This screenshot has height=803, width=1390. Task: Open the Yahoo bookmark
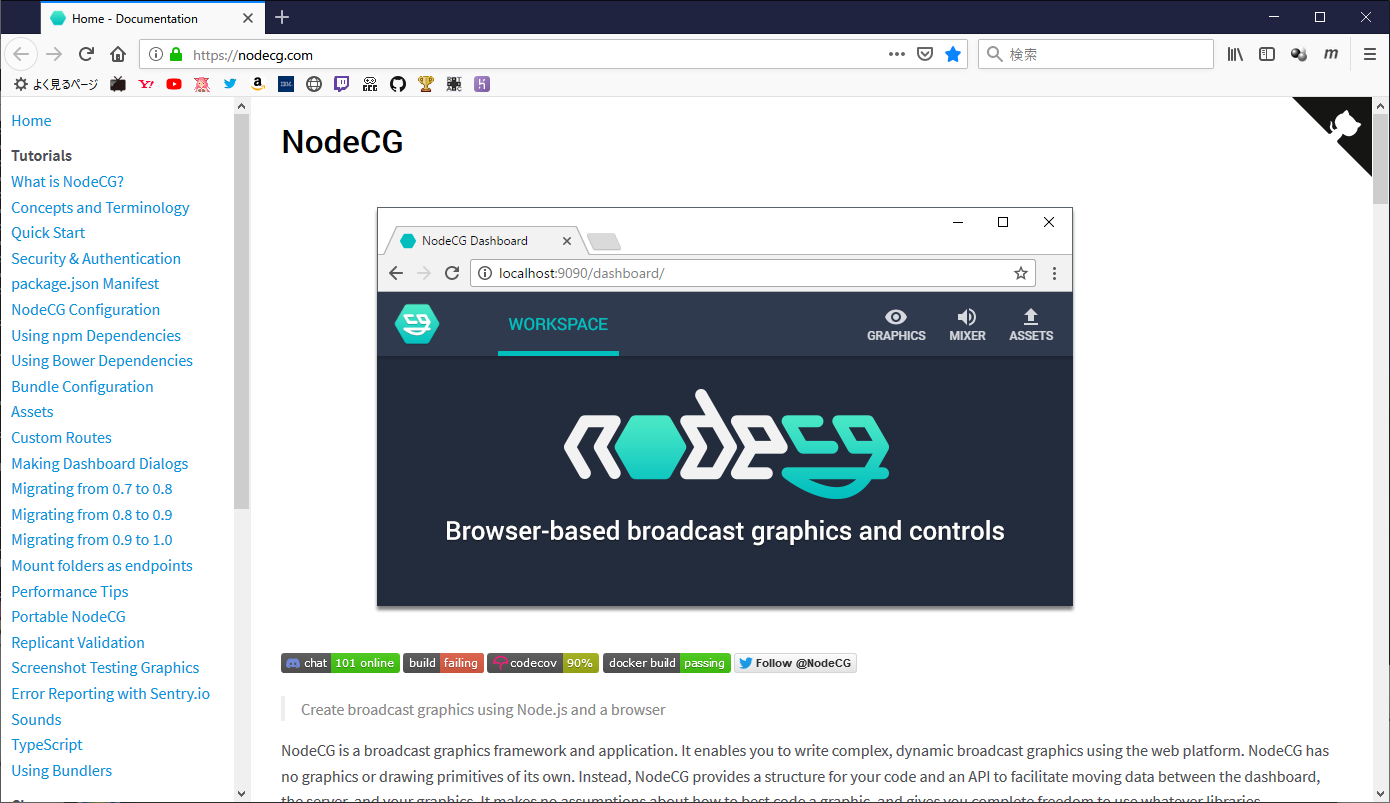point(146,84)
